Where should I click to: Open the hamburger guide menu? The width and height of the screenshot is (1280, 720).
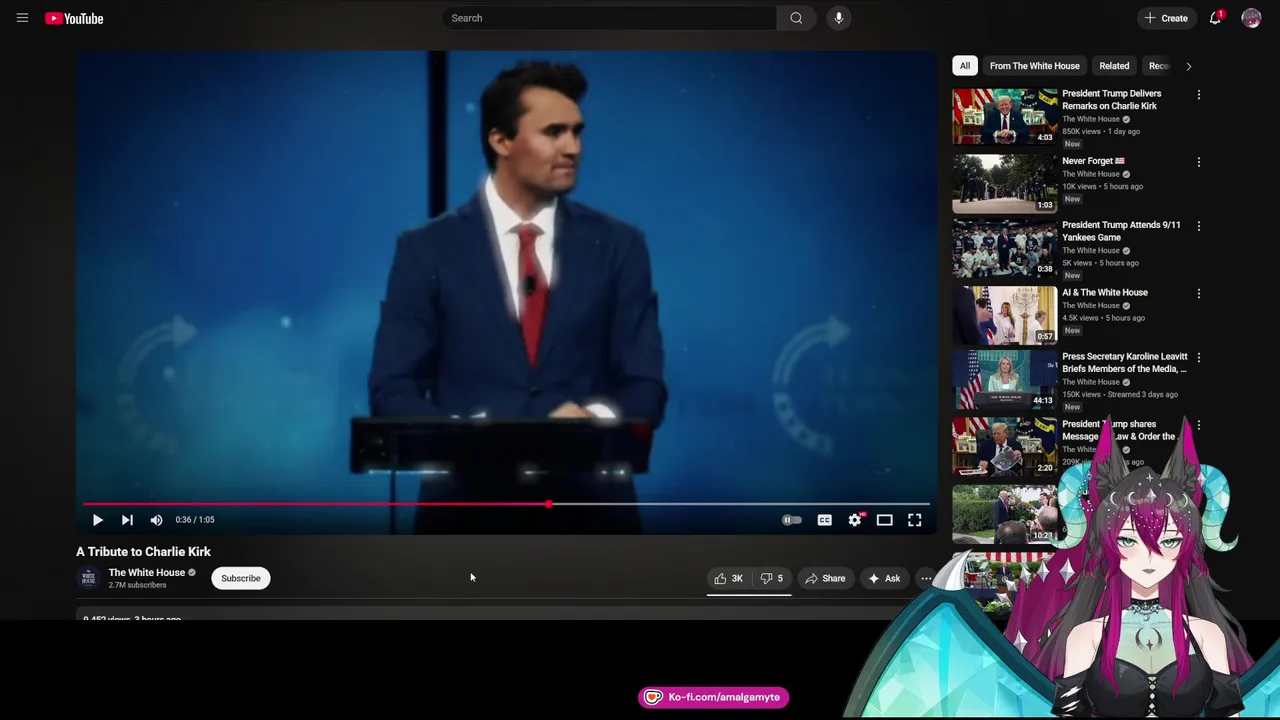click(x=22, y=18)
